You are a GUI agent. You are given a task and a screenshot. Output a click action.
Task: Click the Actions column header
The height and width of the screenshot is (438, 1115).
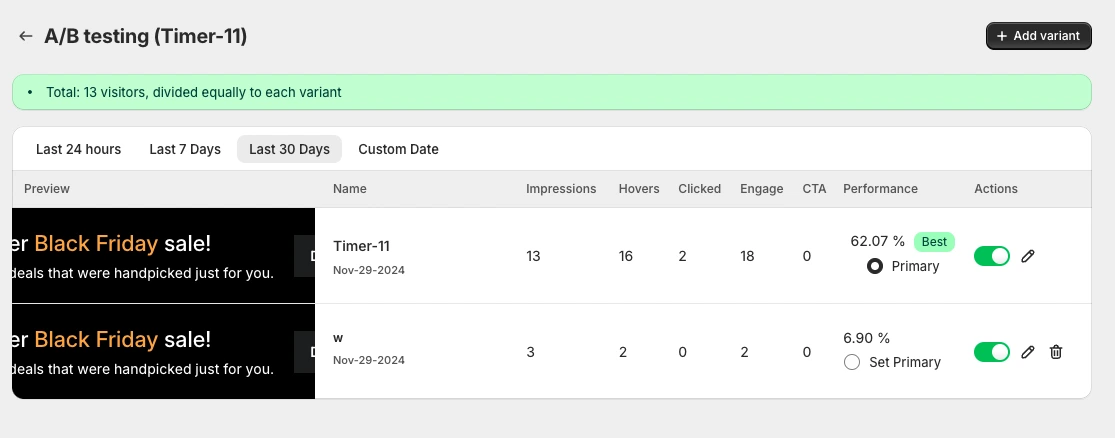coord(996,189)
